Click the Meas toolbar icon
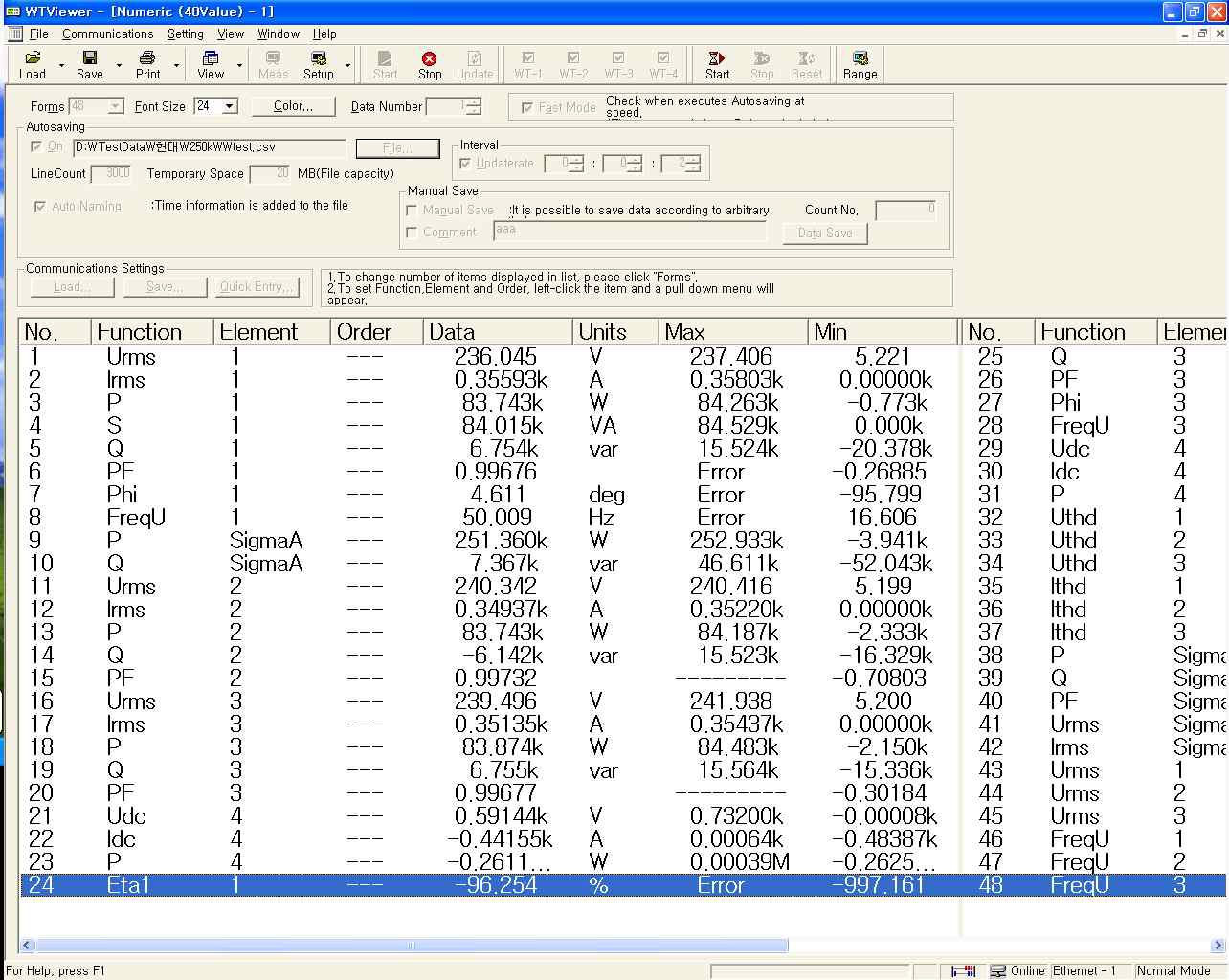Viewport: 1229px width, 980px height. 273,64
